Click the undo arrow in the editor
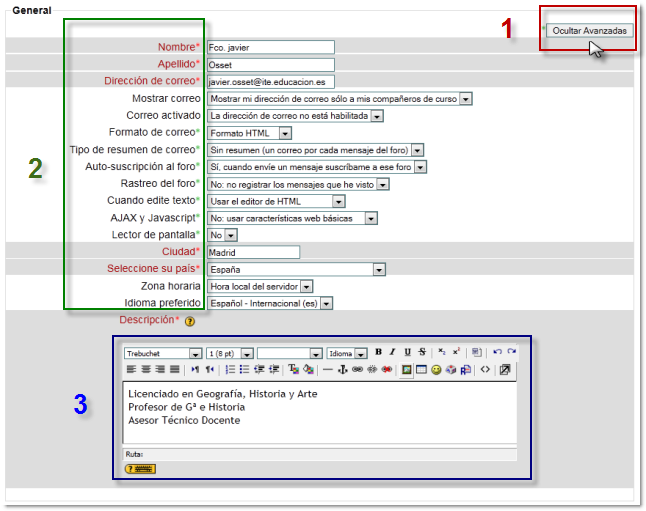The height and width of the screenshot is (511, 646). 497,352
